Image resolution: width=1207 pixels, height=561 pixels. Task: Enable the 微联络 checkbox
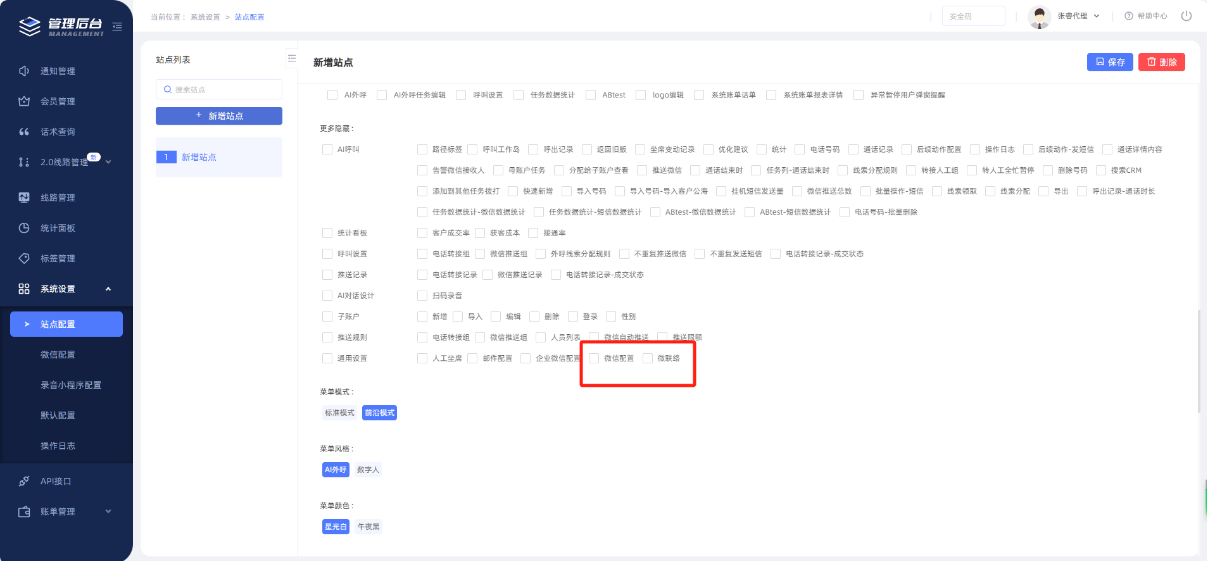(x=647, y=358)
